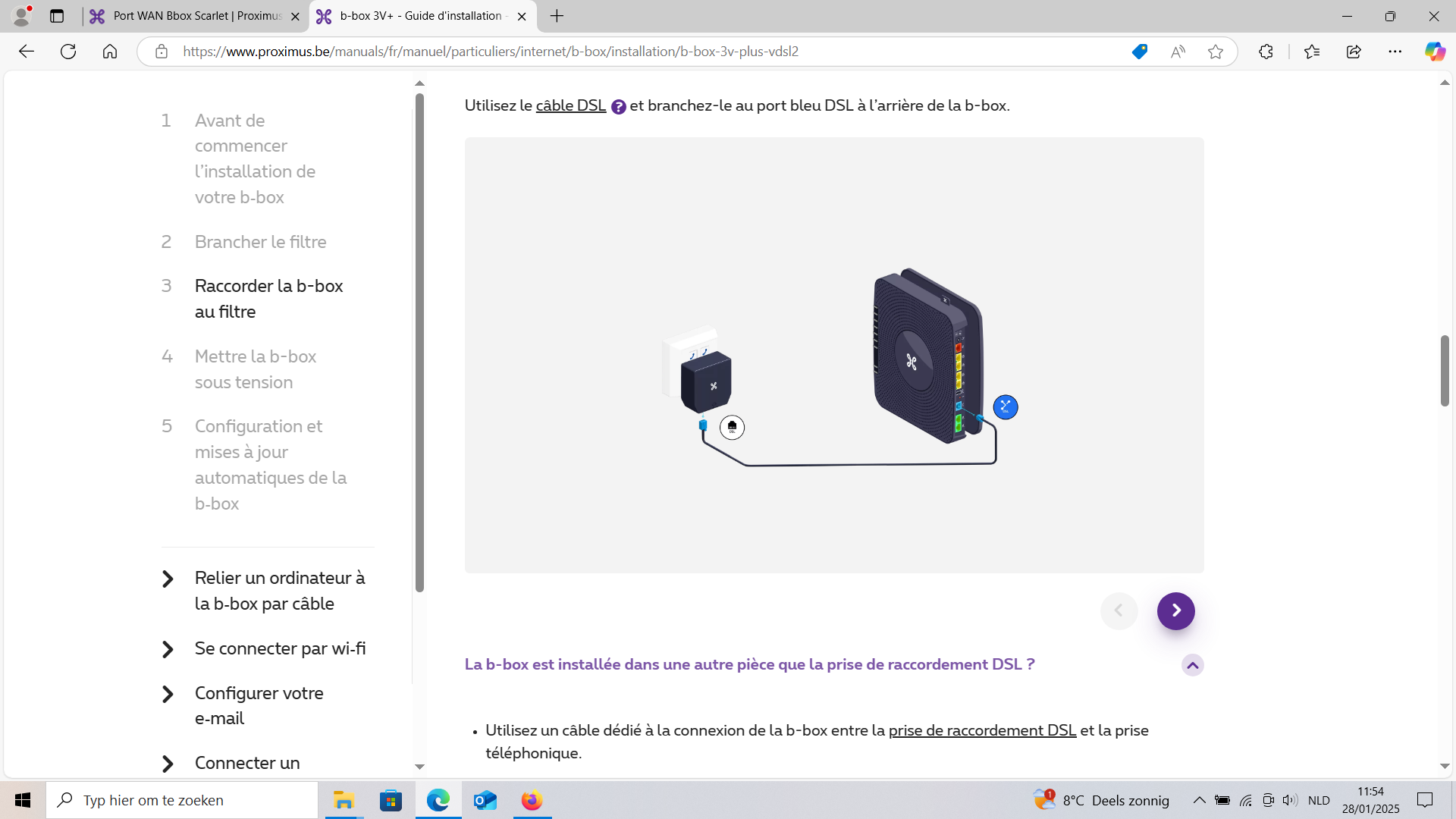Click the sidebar scroll down arrow
This screenshot has height=819, width=1456.
[419, 767]
